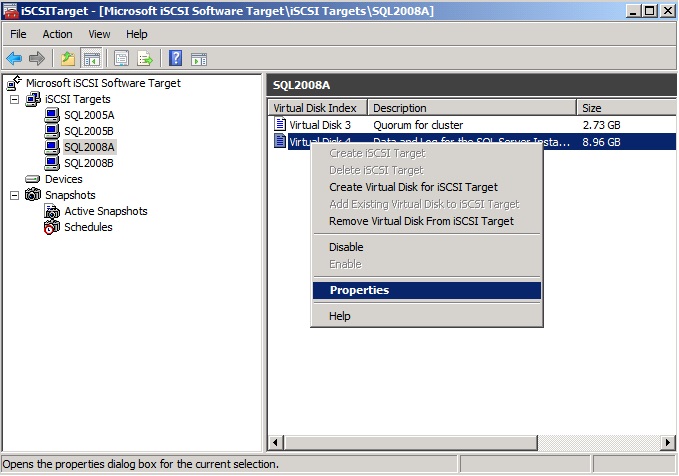Click the Schedules clock-camera icon
Screen dimensions: 679x476
pos(52,227)
